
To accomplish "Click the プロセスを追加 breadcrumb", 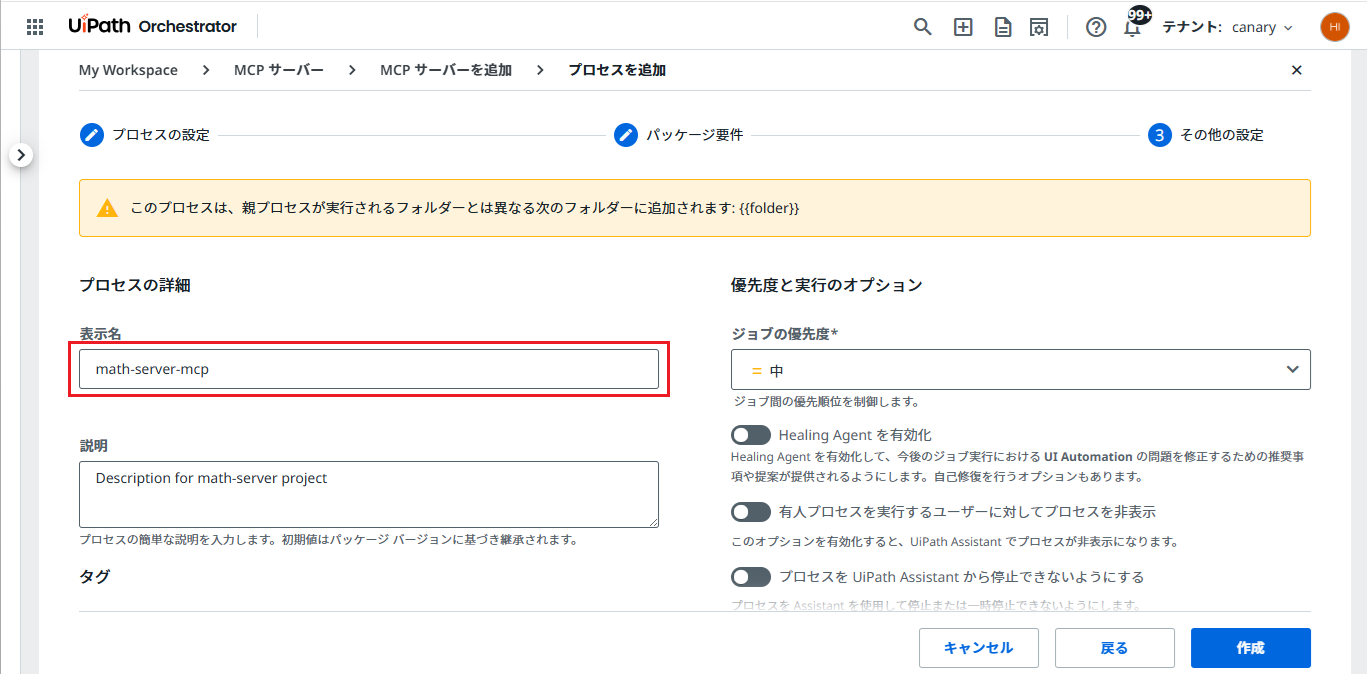I will [x=617, y=70].
